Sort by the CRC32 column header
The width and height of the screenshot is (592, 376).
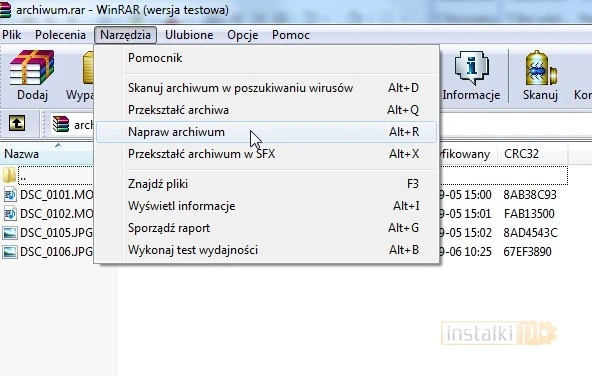coord(532,154)
